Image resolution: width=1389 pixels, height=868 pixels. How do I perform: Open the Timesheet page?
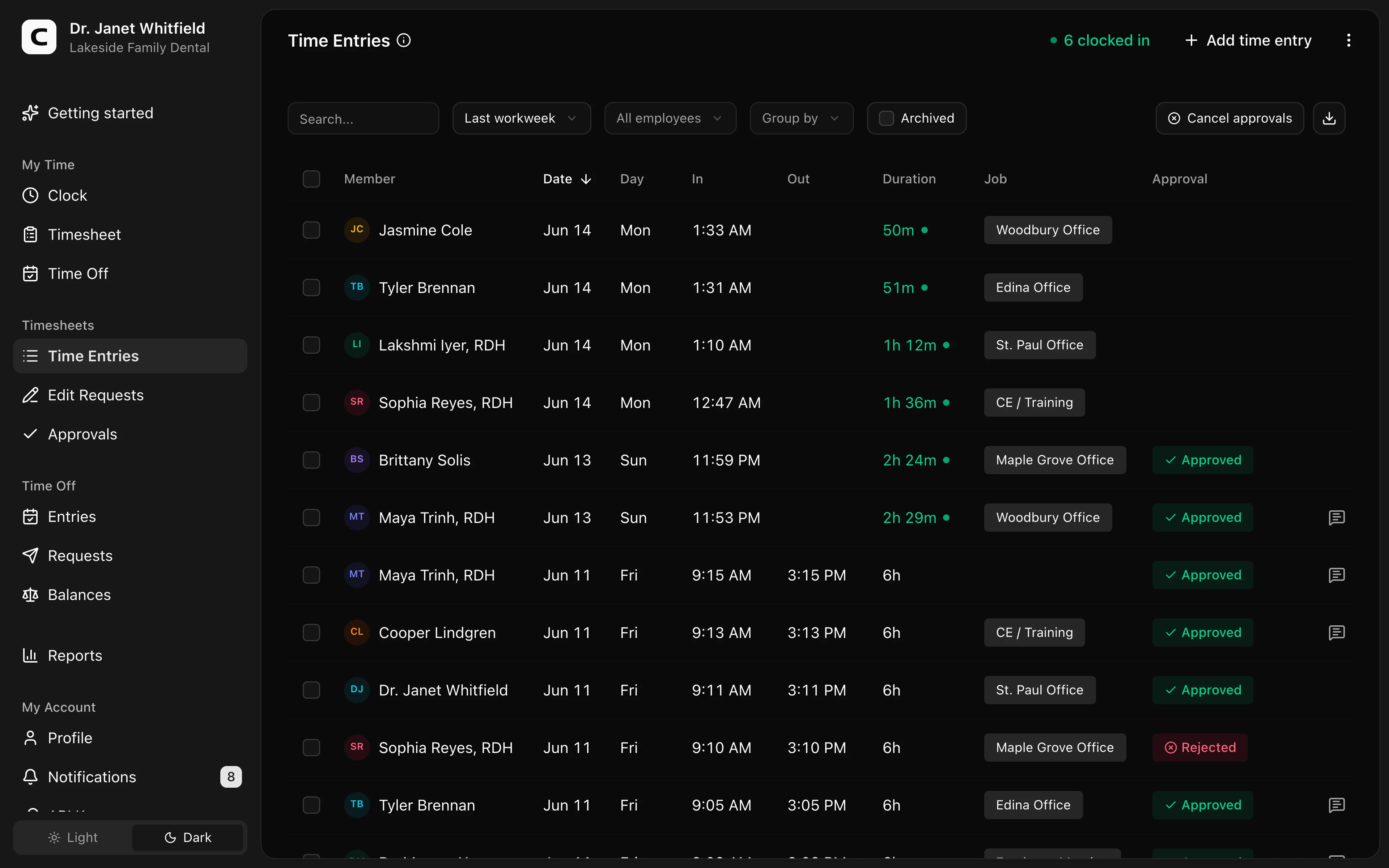(x=130, y=235)
